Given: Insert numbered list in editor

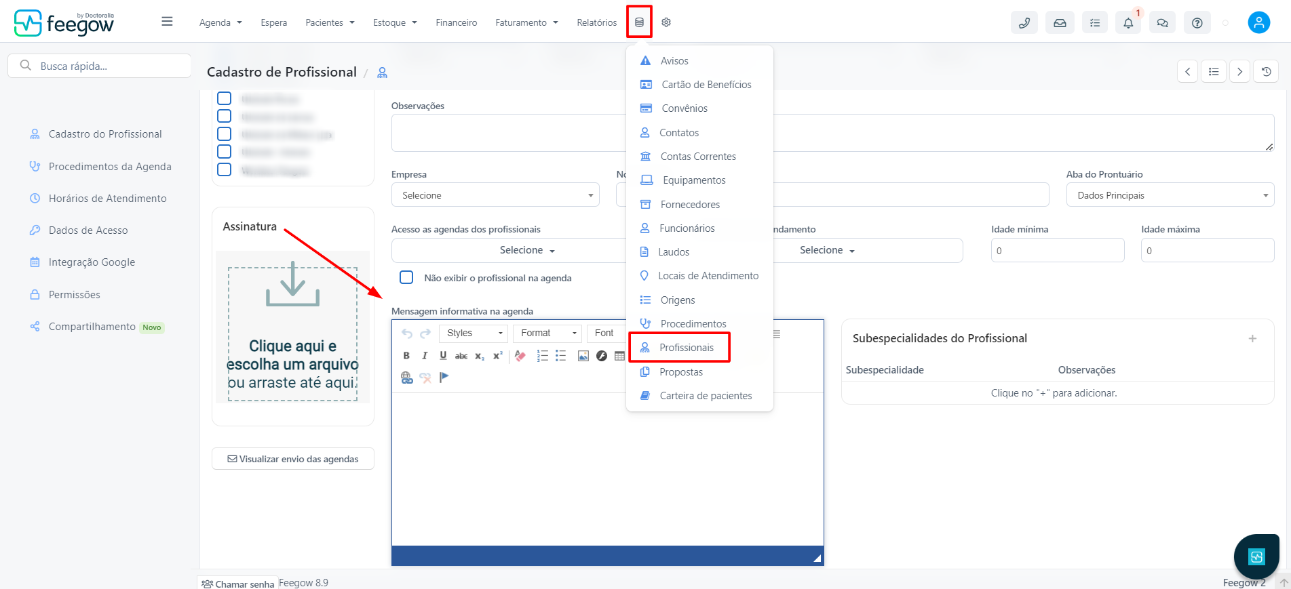Looking at the screenshot, I should (543, 355).
